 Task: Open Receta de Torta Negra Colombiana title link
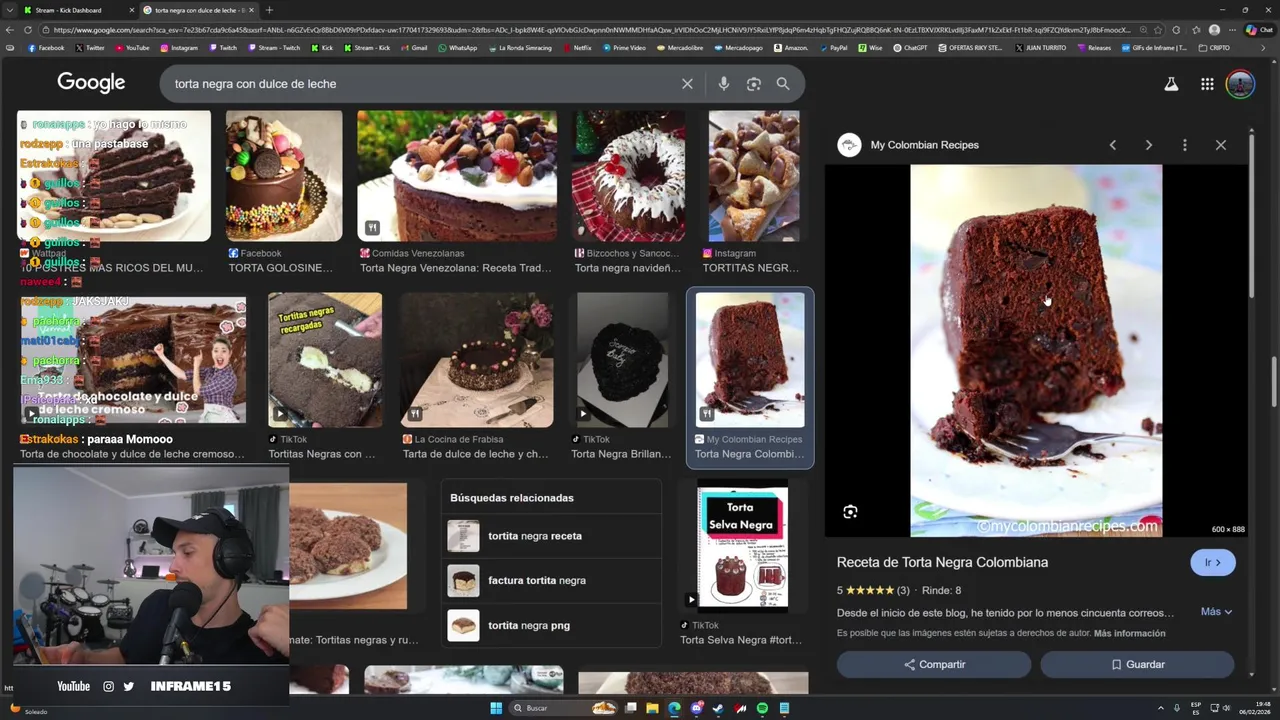coord(942,562)
